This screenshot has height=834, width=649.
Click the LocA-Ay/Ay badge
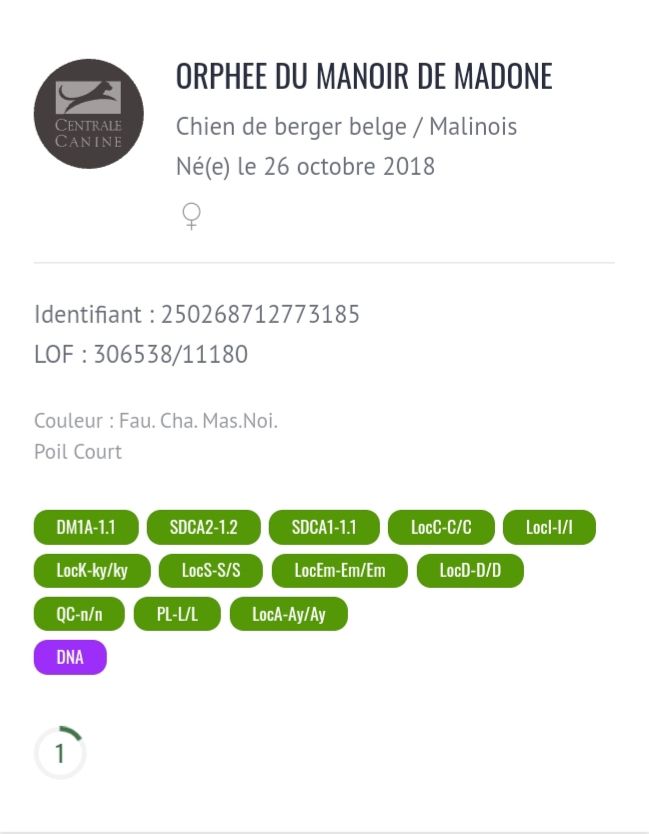coord(289,614)
